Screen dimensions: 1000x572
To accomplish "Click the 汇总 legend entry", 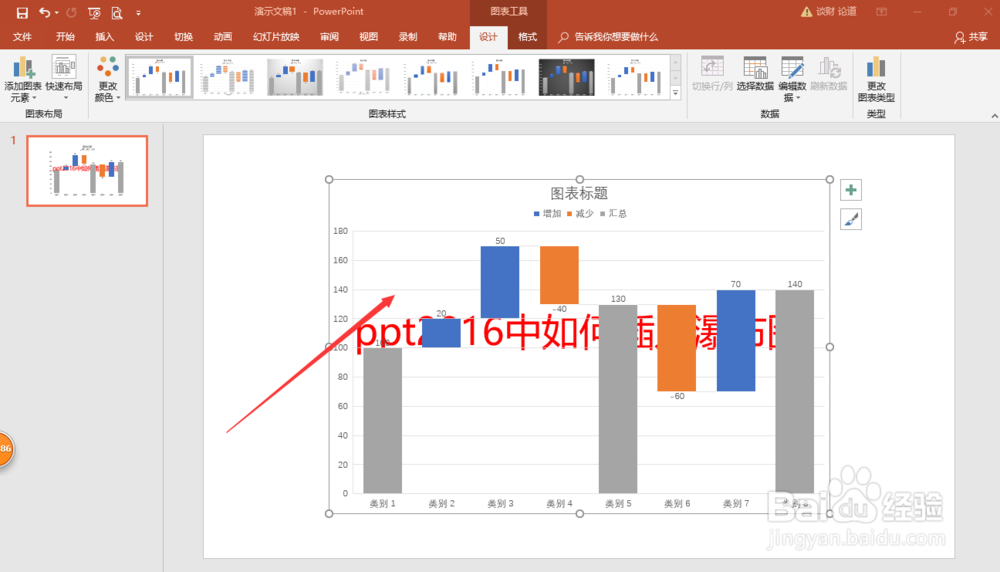I will pyautogui.click(x=613, y=214).
